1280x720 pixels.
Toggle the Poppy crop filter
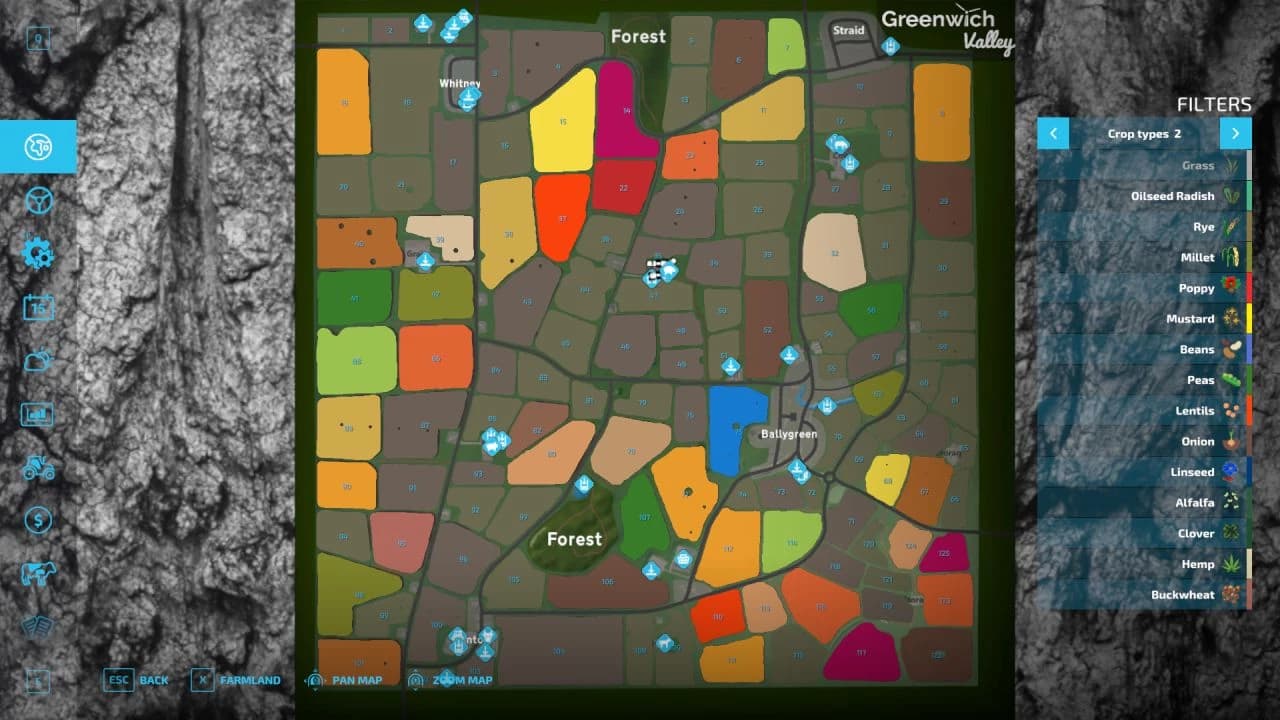[1144, 288]
